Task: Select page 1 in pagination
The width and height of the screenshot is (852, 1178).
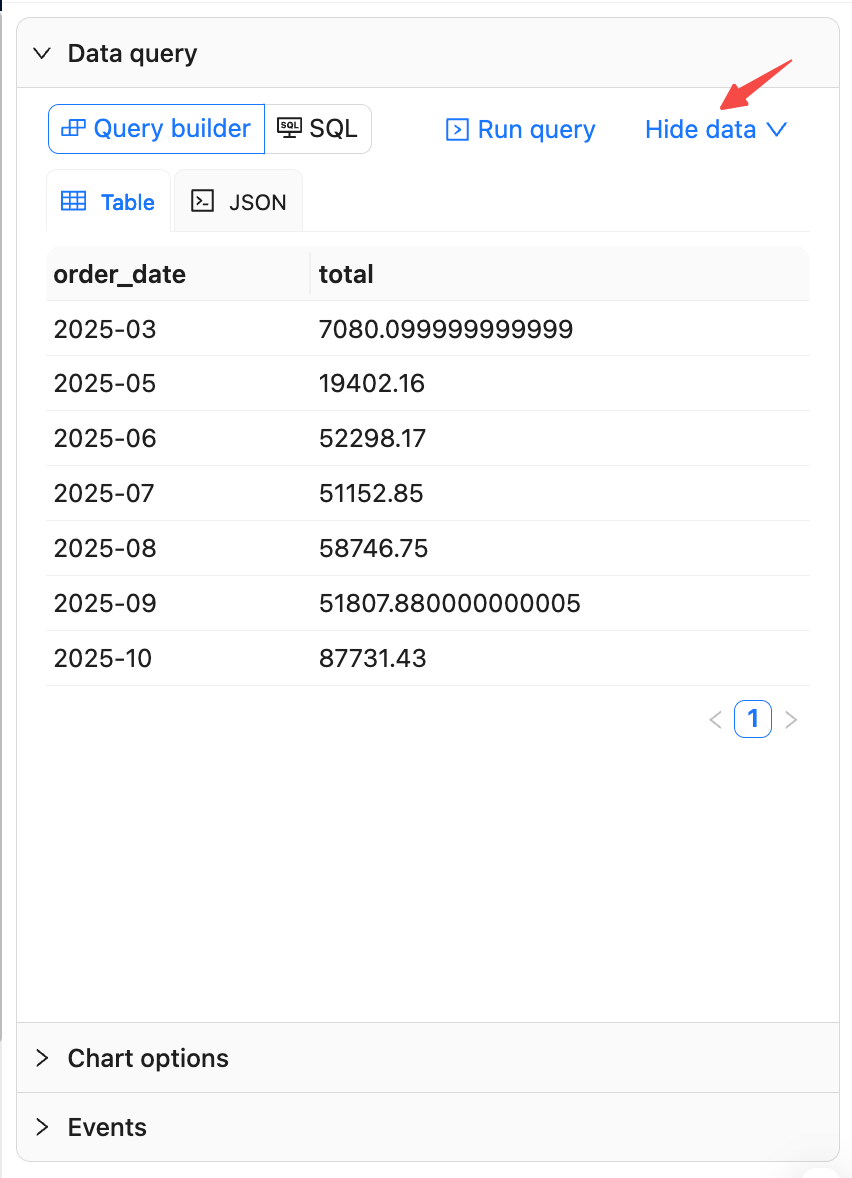Action: pyautogui.click(x=753, y=719)
